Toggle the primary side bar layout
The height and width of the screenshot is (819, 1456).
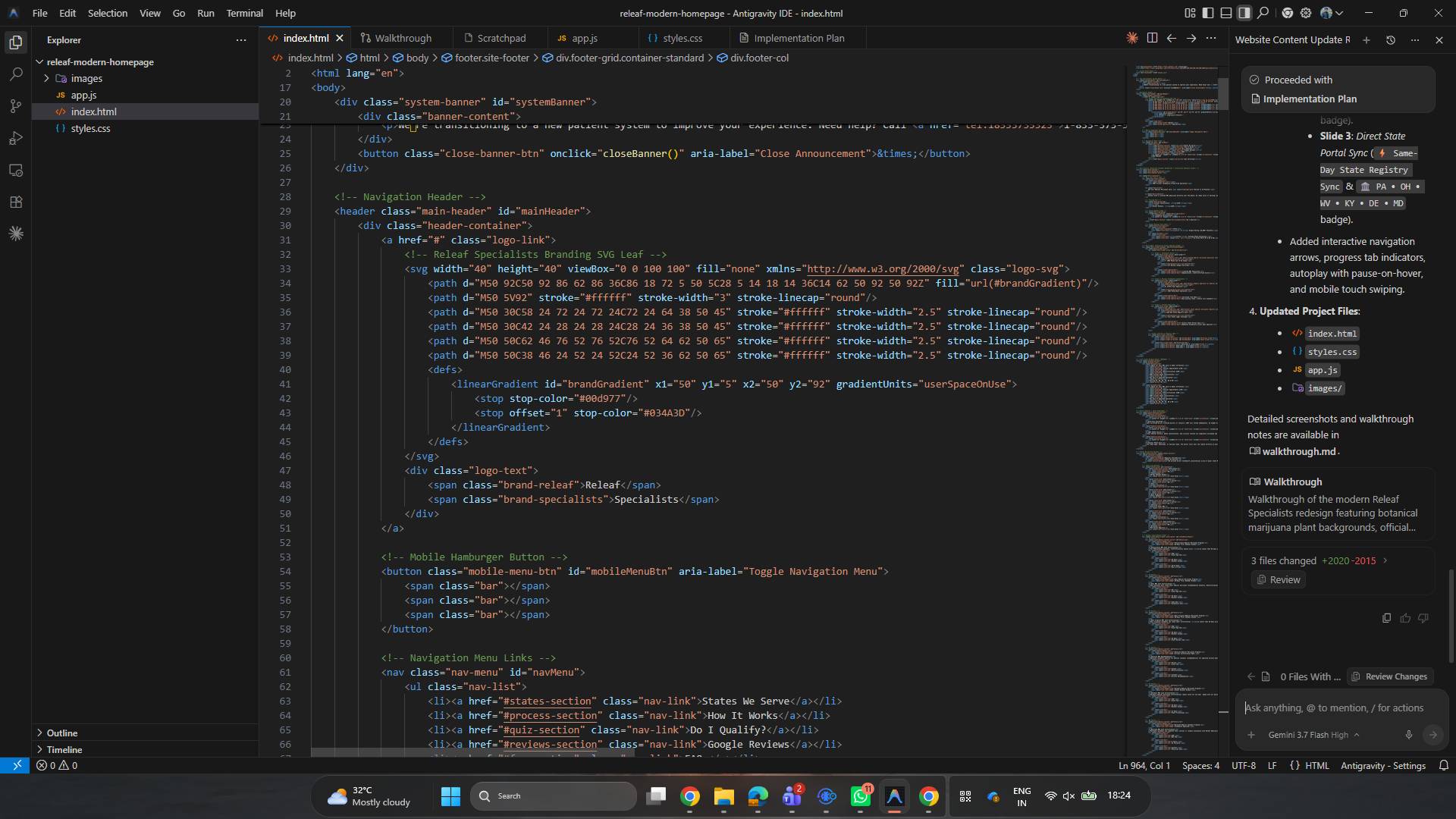click(x=1208, y=13)
